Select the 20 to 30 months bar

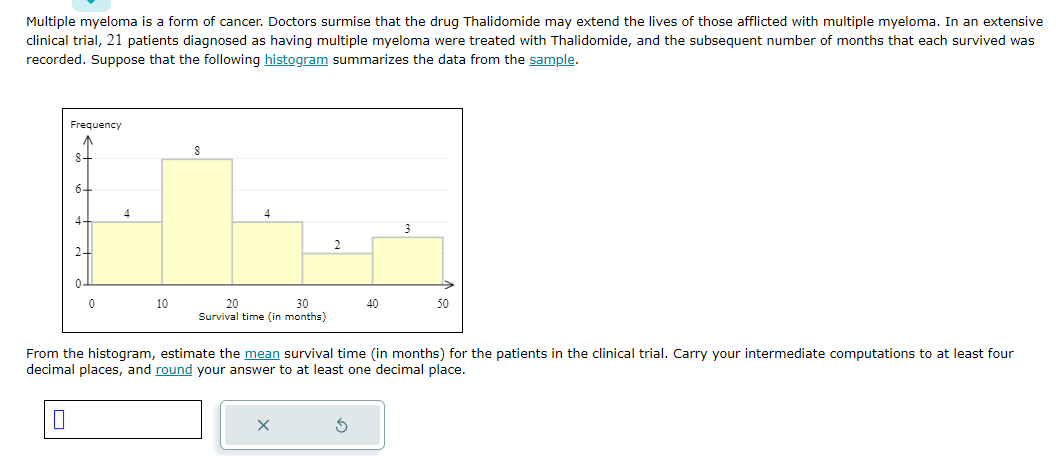tap(267, 253)
